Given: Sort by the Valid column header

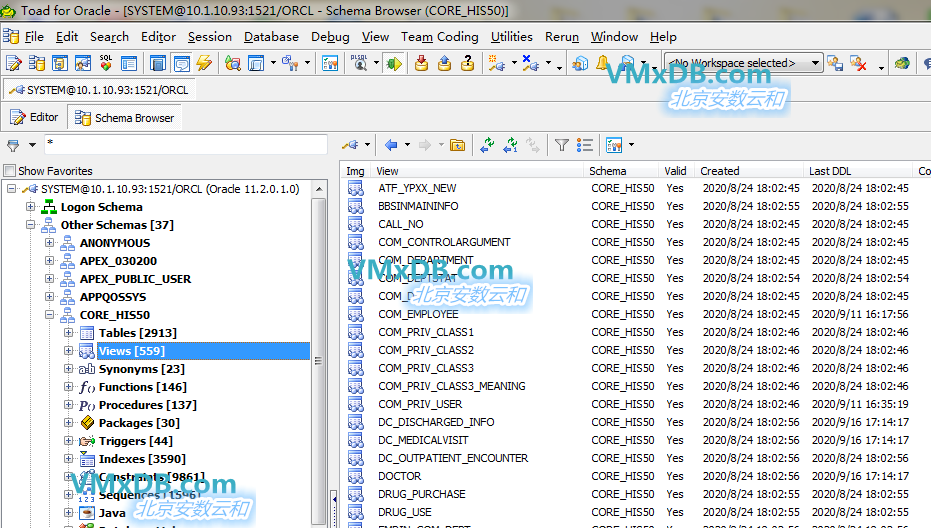Looking at the screenshot, I should click(x=676, y=171).
